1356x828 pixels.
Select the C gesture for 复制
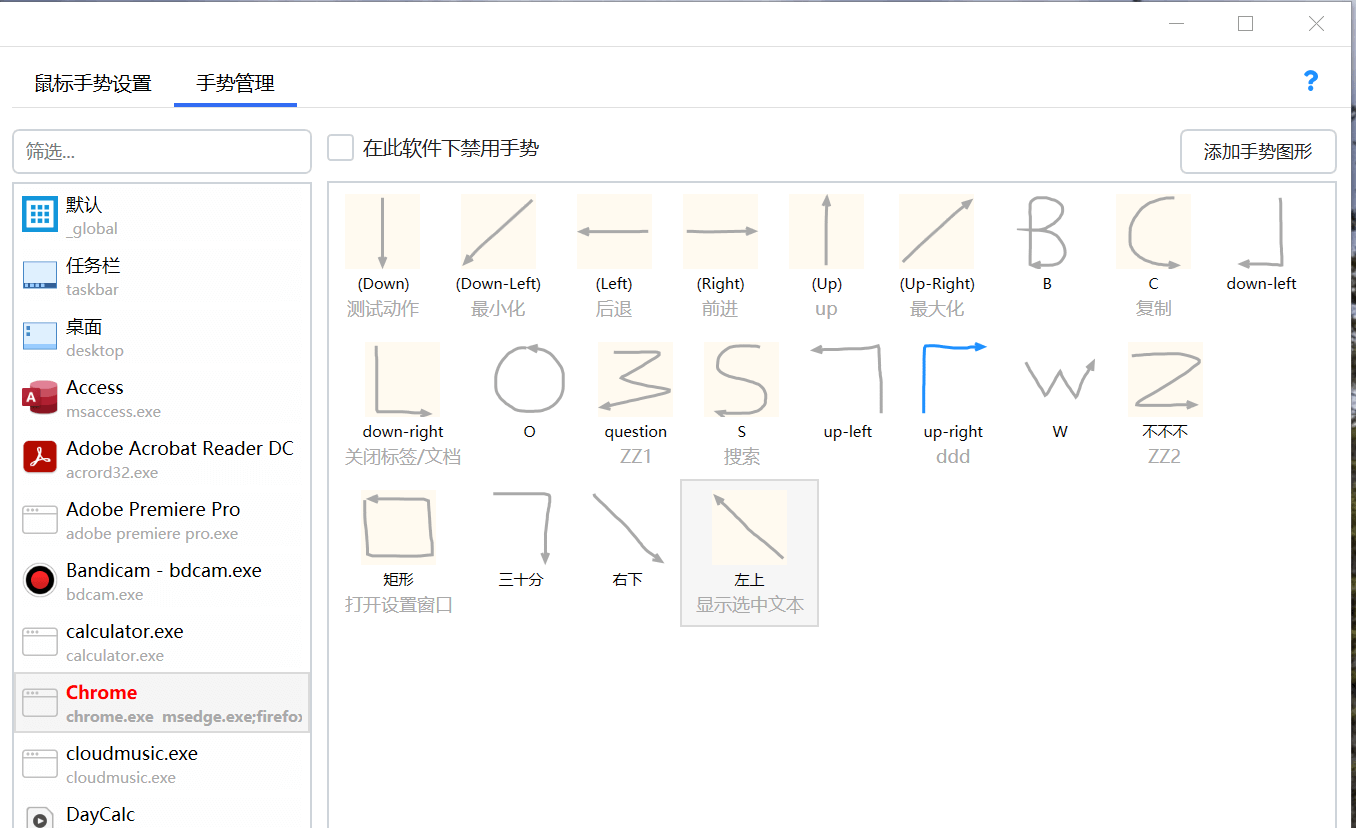pos(1153,232)
